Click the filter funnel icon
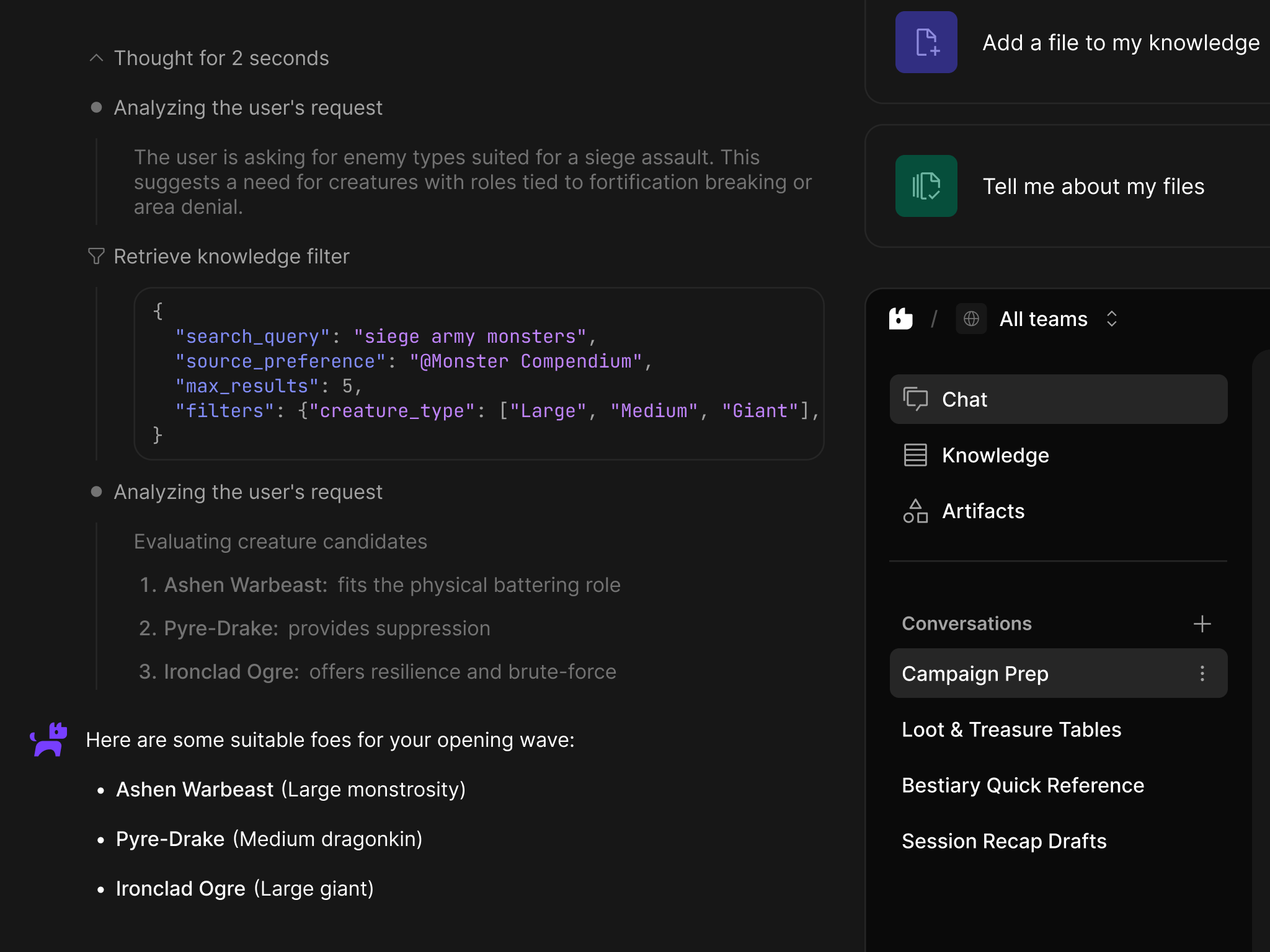This screenshot has width=1270, height=952. click(96, 256)
